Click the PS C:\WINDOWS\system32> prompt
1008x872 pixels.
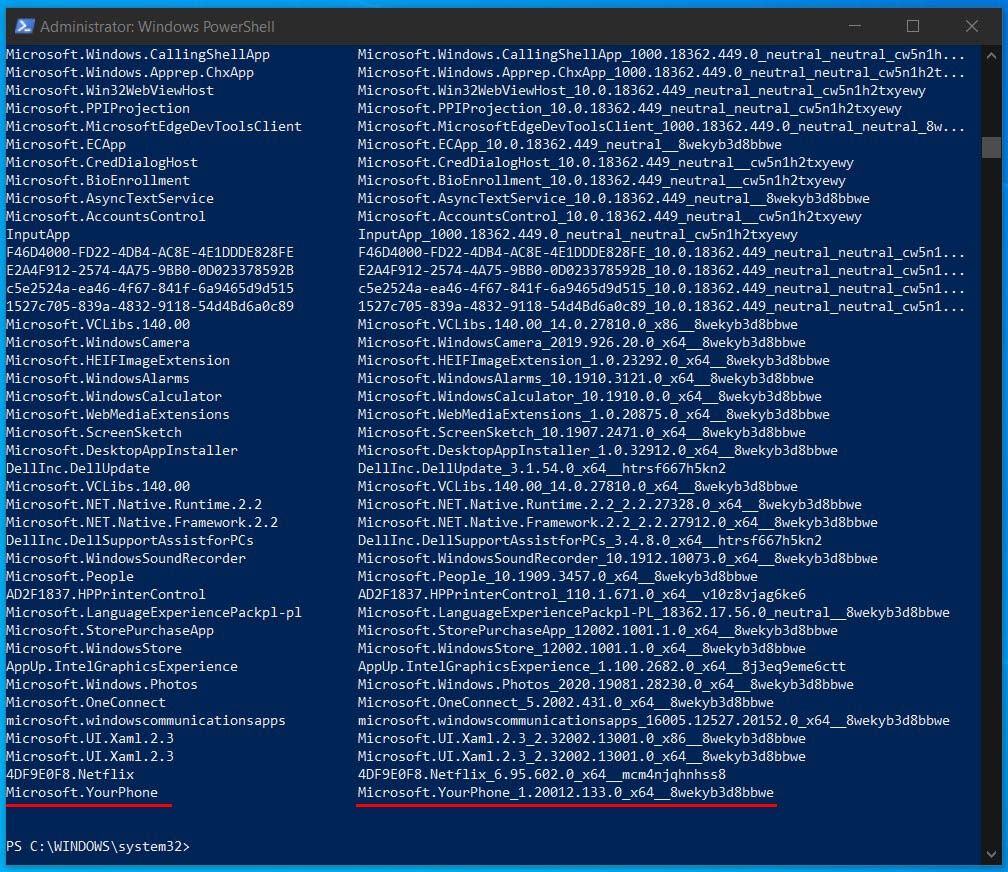[x=98, y=846]
